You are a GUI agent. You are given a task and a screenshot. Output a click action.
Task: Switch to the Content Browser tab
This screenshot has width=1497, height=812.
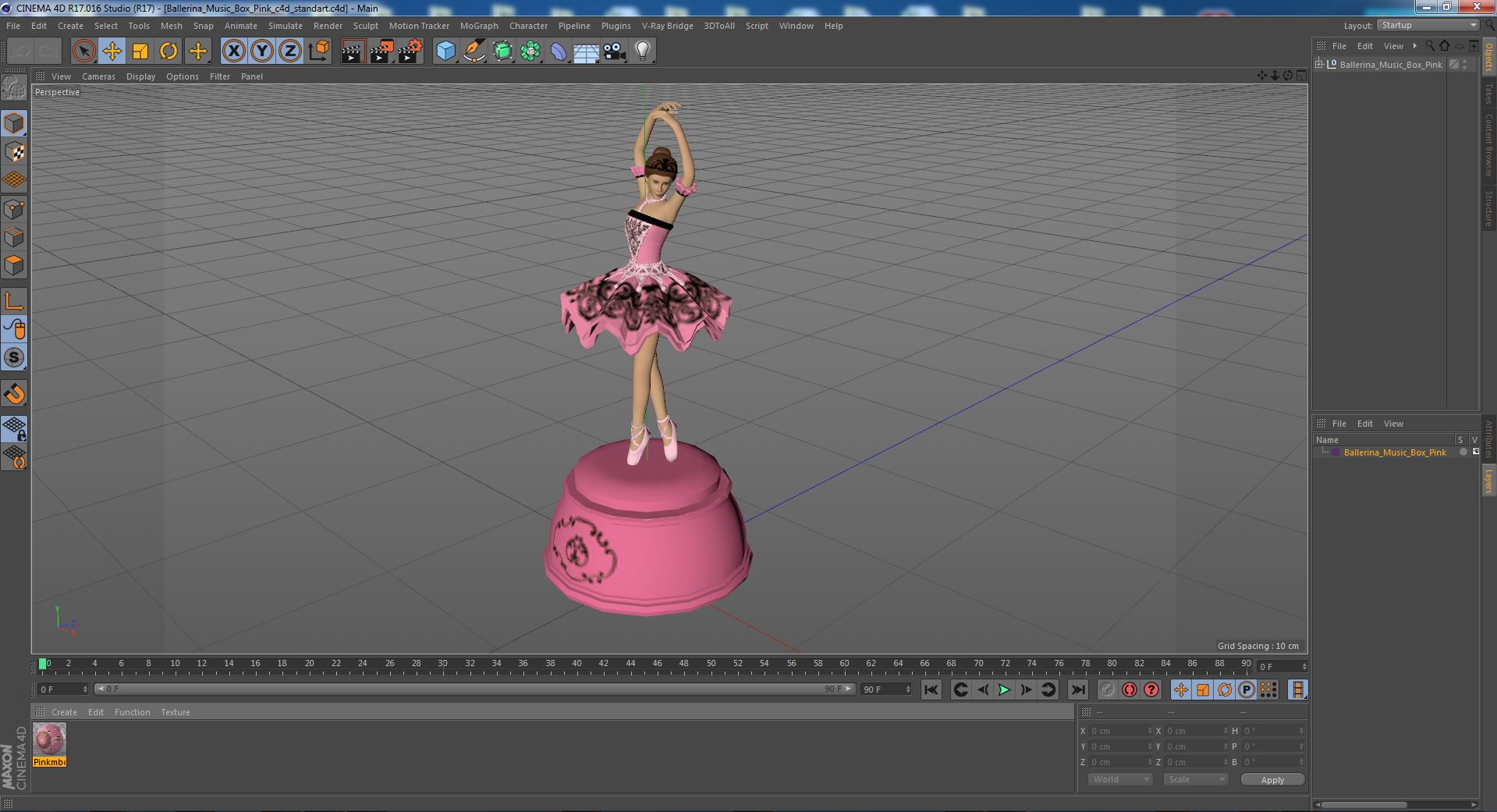coord(1488,145)
